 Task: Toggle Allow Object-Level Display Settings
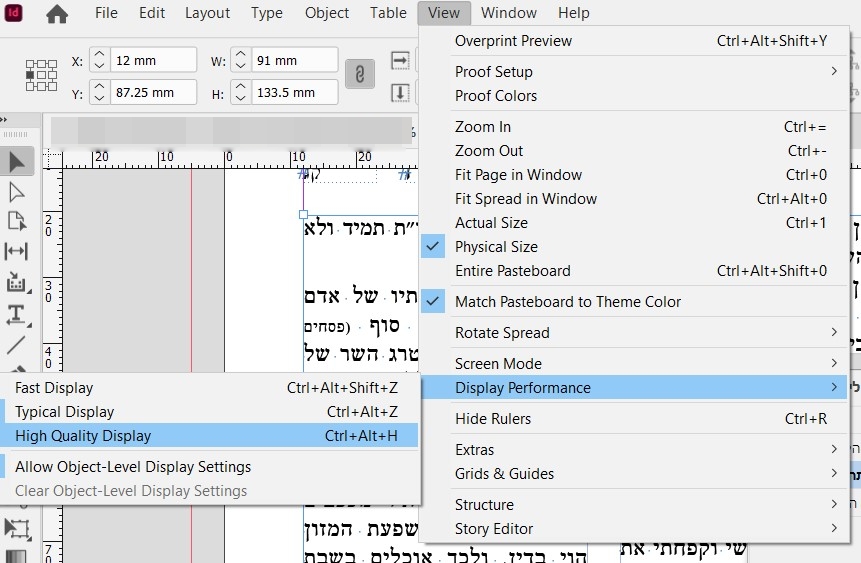(x=209, y=467)
